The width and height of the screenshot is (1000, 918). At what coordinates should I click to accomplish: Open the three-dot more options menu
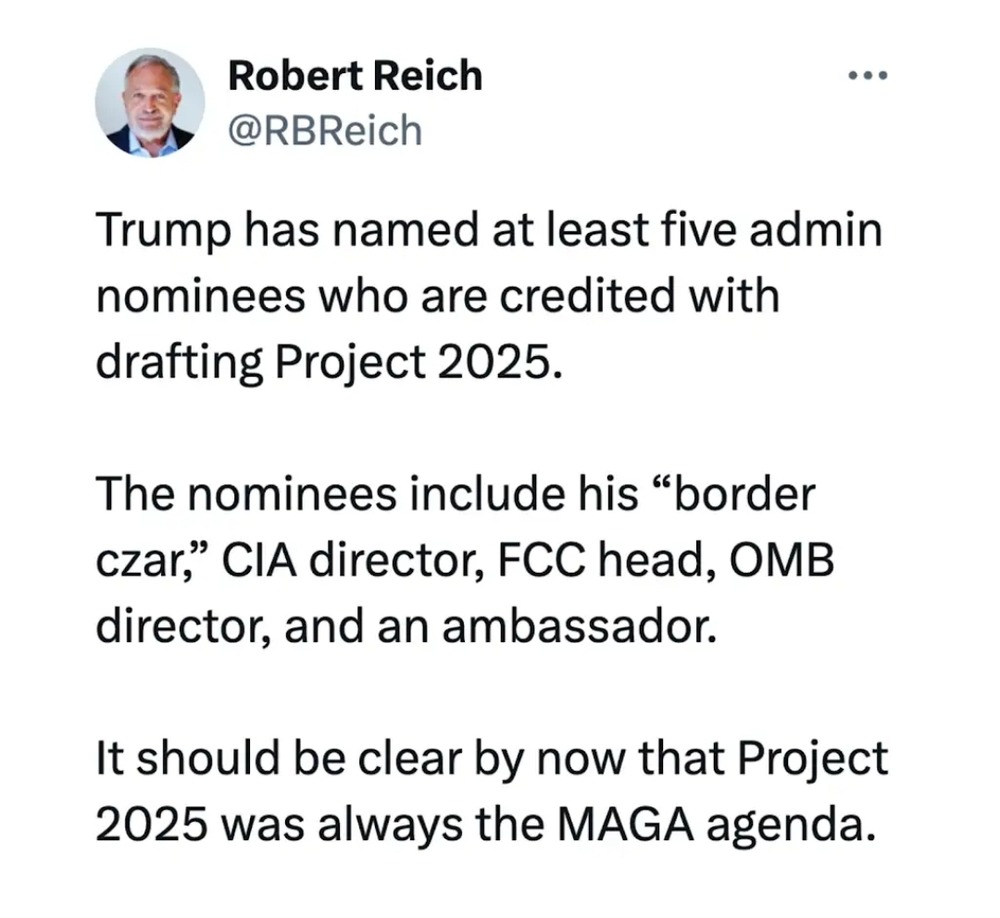tap(867, 75)
